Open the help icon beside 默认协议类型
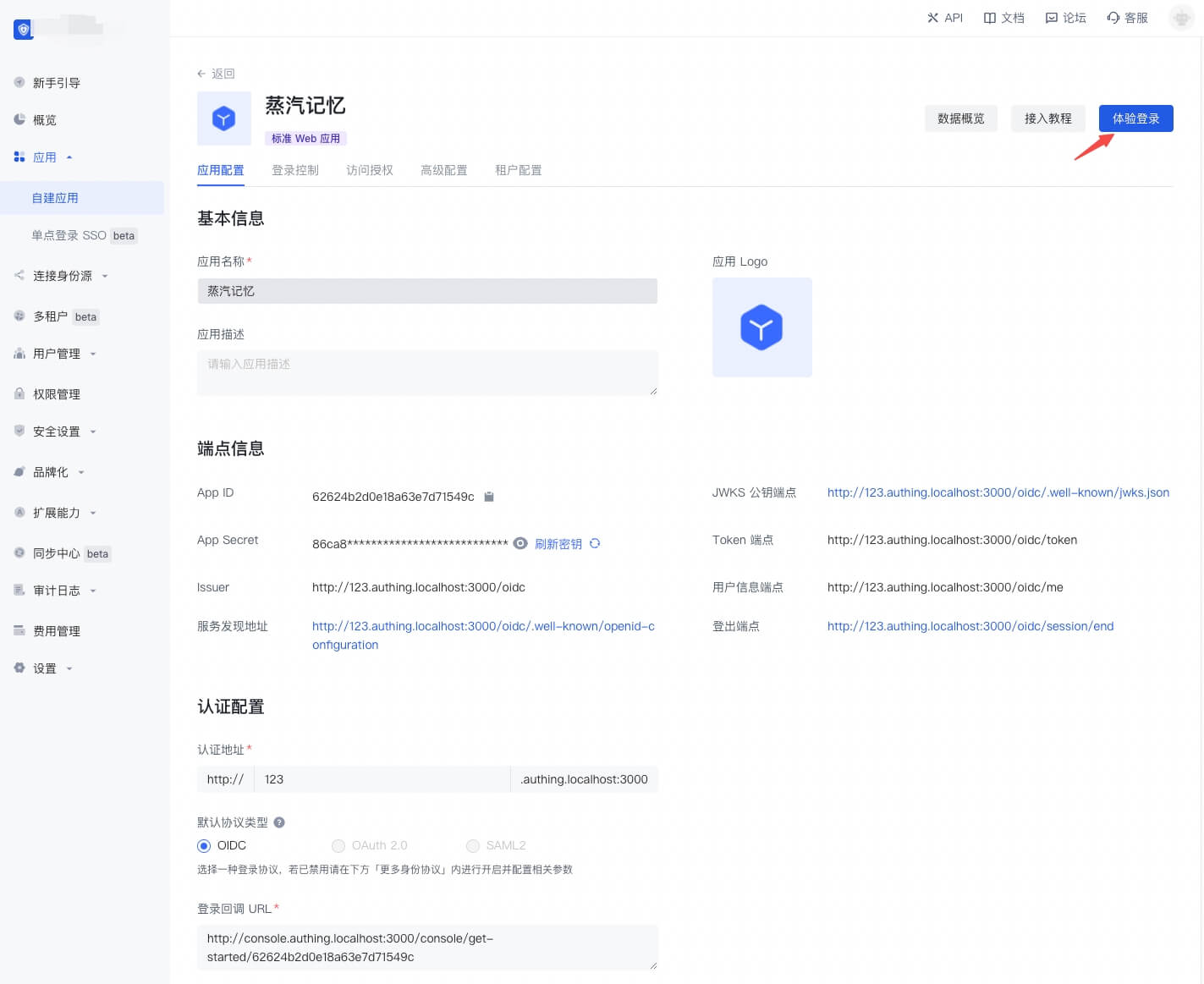 (279, 822)
